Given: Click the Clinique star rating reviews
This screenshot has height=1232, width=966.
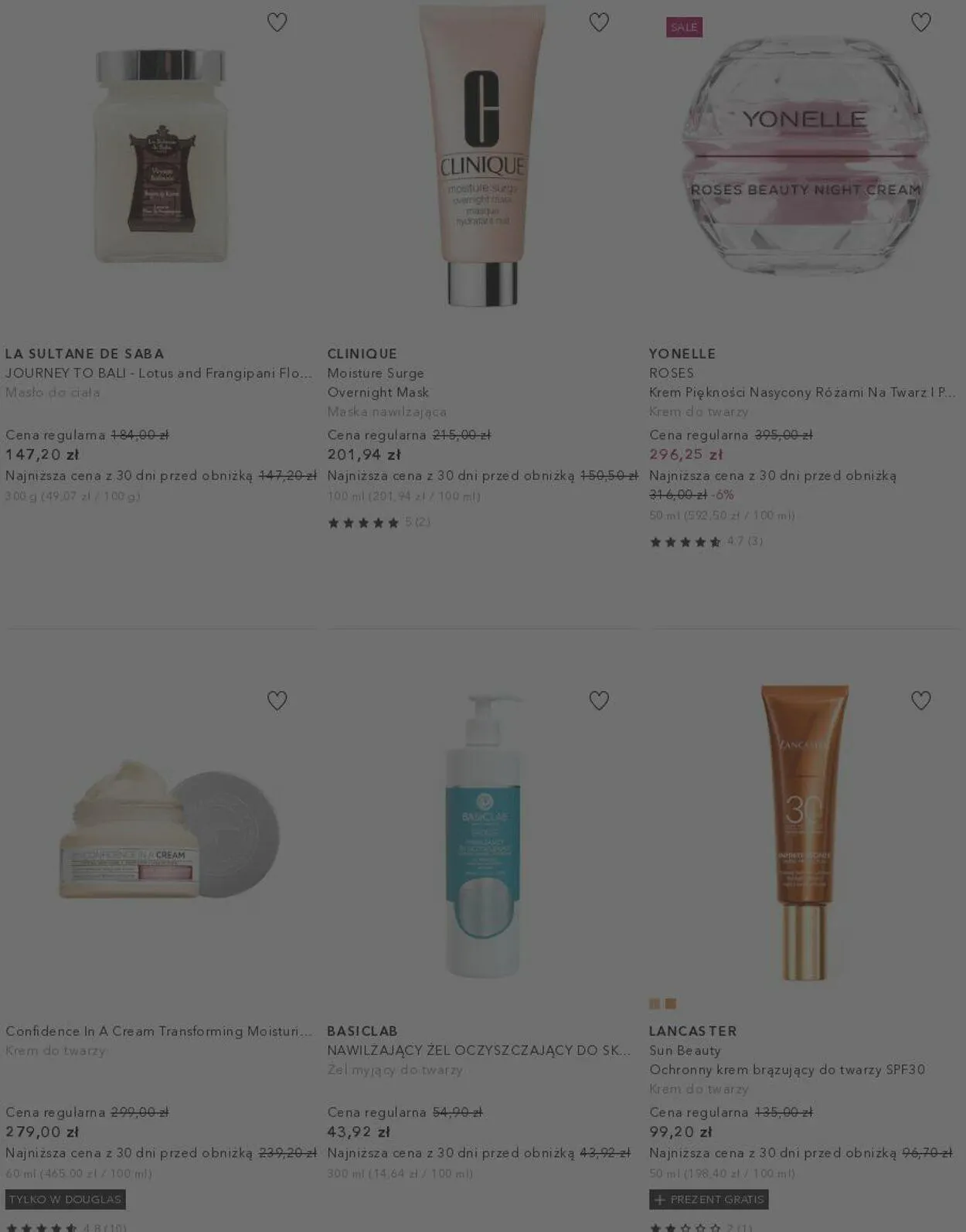Looking at the screenshot, I should pyautogui.click(x=379, y=522).
